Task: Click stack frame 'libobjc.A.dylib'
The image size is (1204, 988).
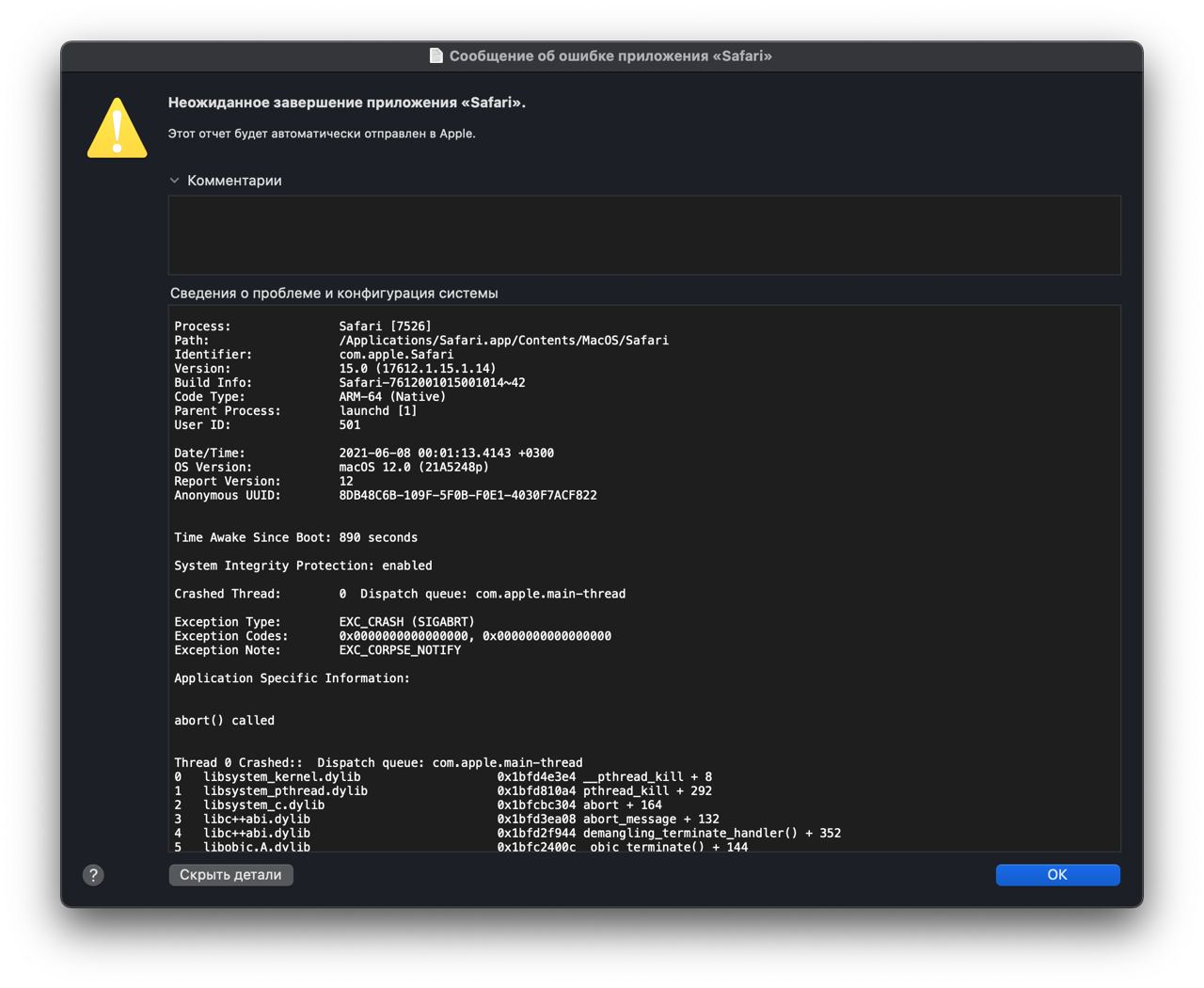Action: pyautogui.click(x=257, y=847)
